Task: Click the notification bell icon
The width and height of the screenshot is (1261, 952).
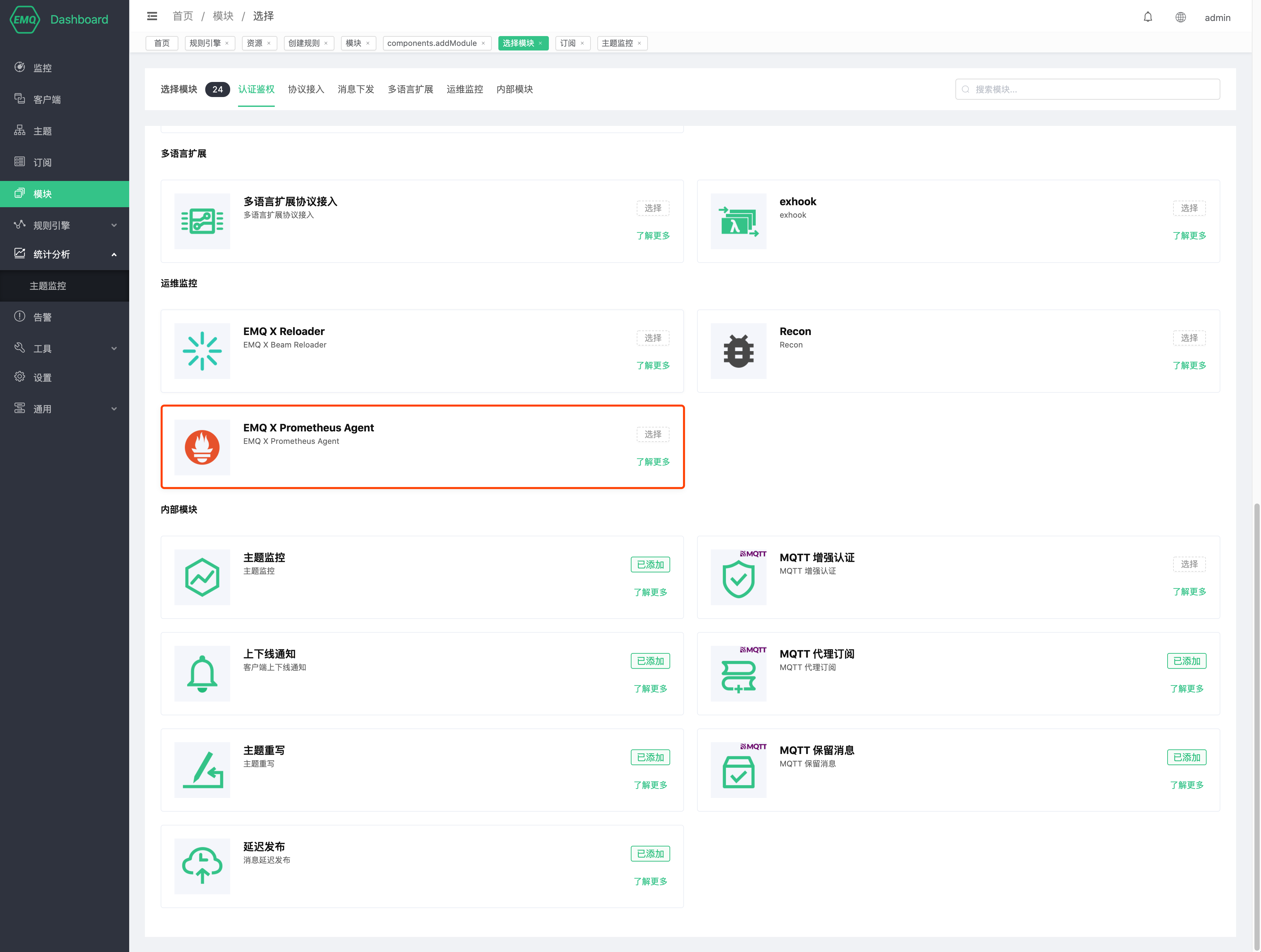Action: tap(1148, 17)
